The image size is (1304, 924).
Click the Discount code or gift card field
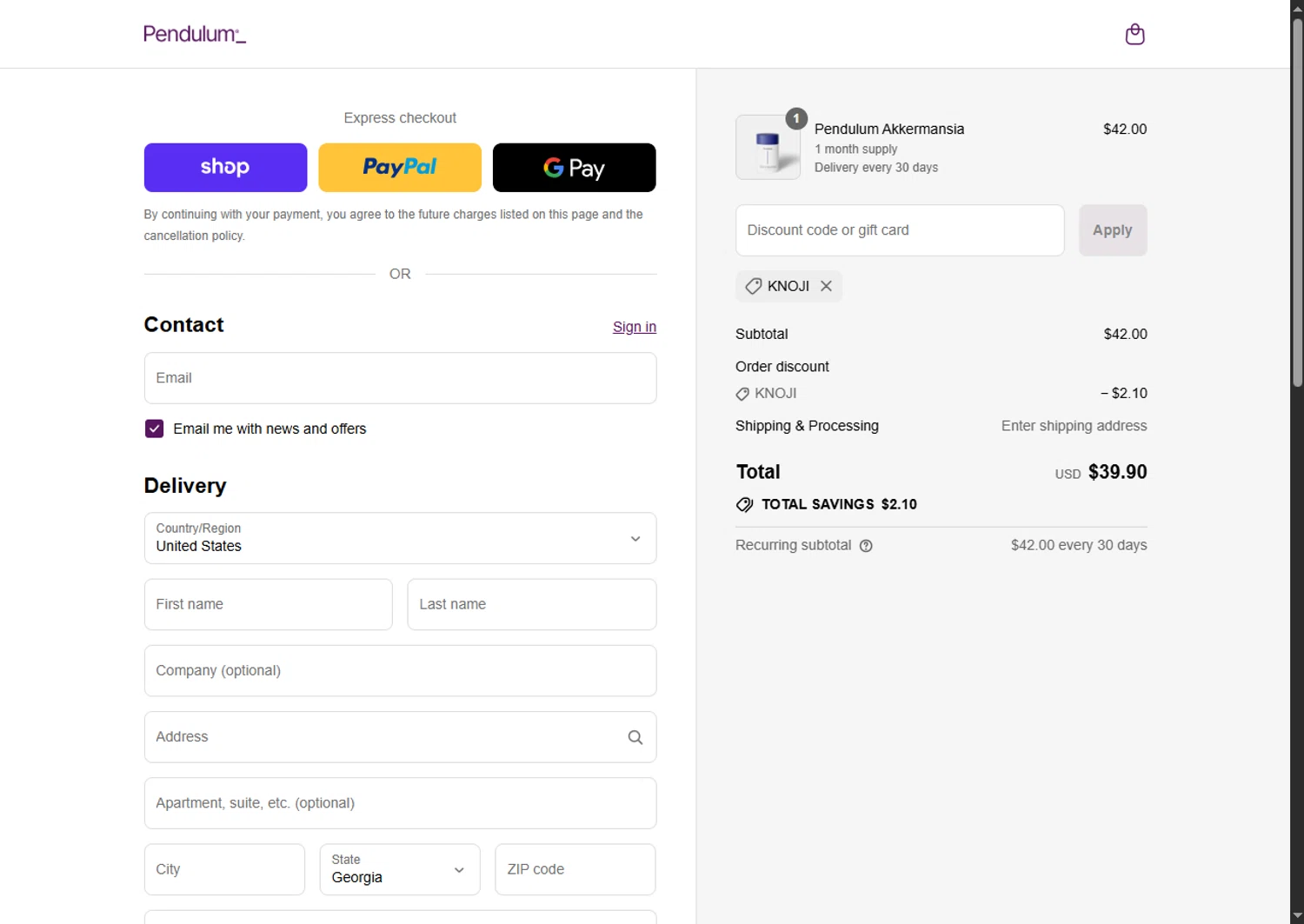pyautogui.click(x=900, y=230)
